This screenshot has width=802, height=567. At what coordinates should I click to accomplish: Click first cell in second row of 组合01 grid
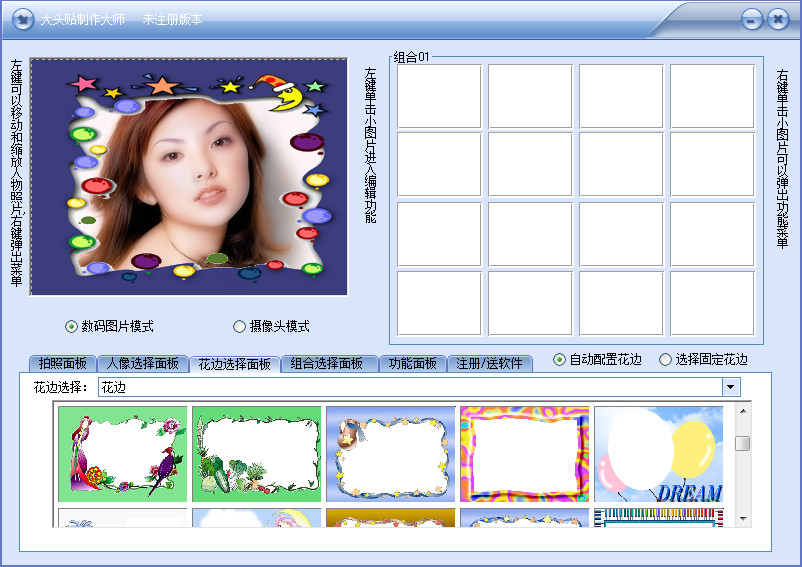(439, 164)
